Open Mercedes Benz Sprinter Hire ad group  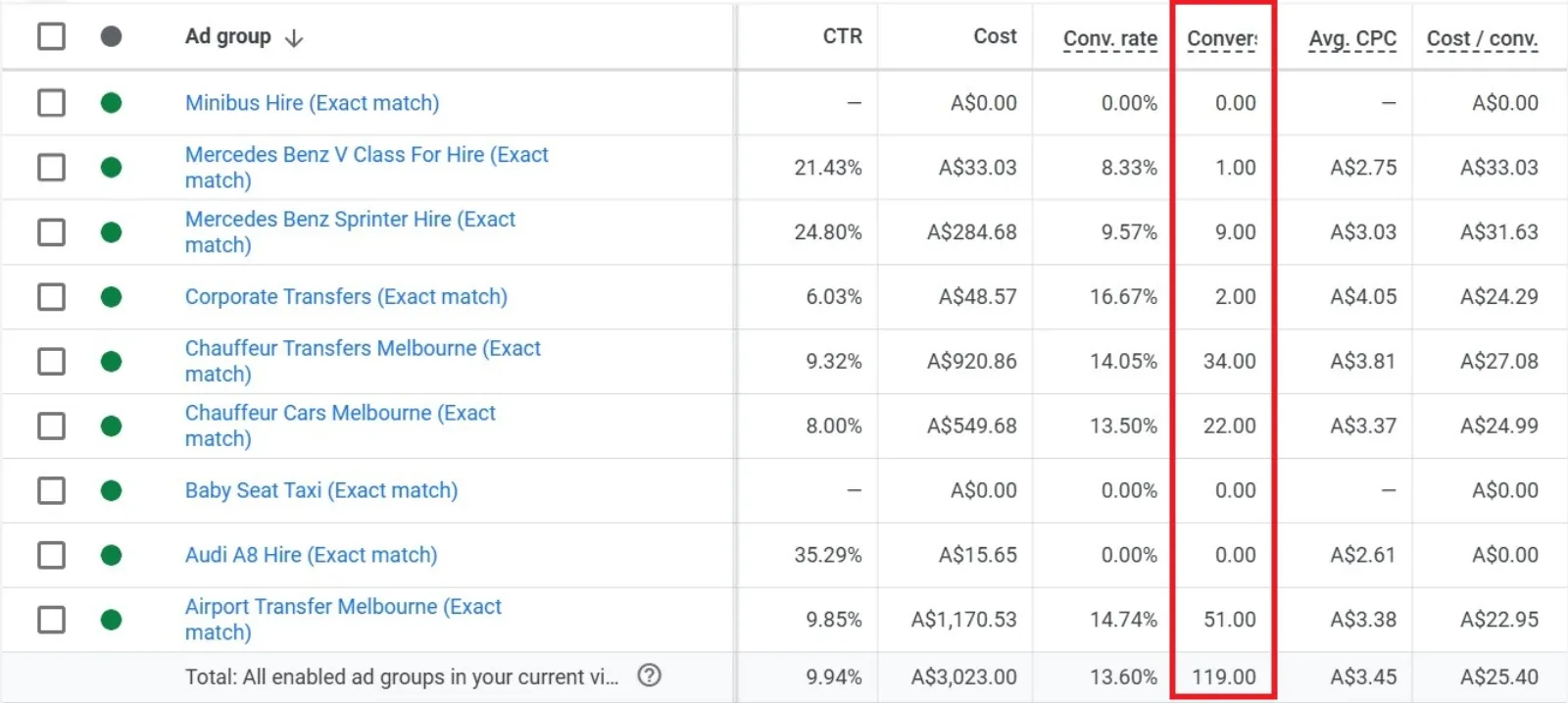[350, 232]
